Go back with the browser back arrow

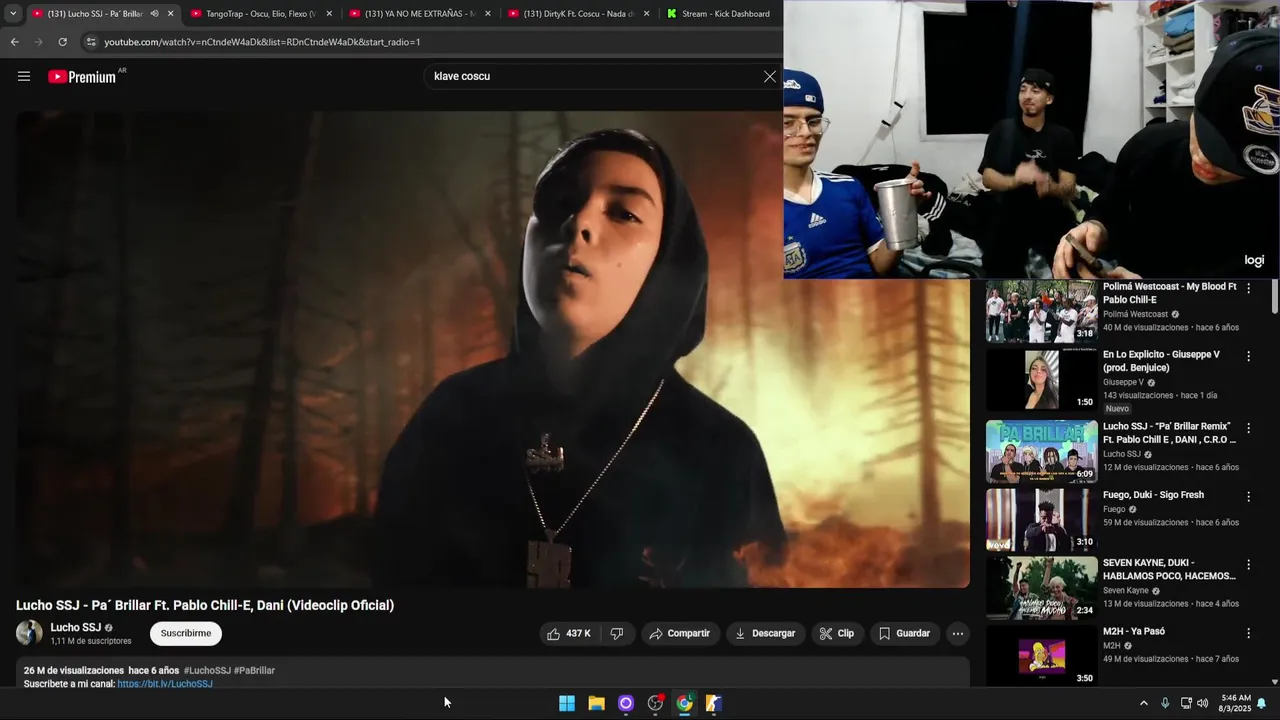pyautogui.click(x=14, y=42)
